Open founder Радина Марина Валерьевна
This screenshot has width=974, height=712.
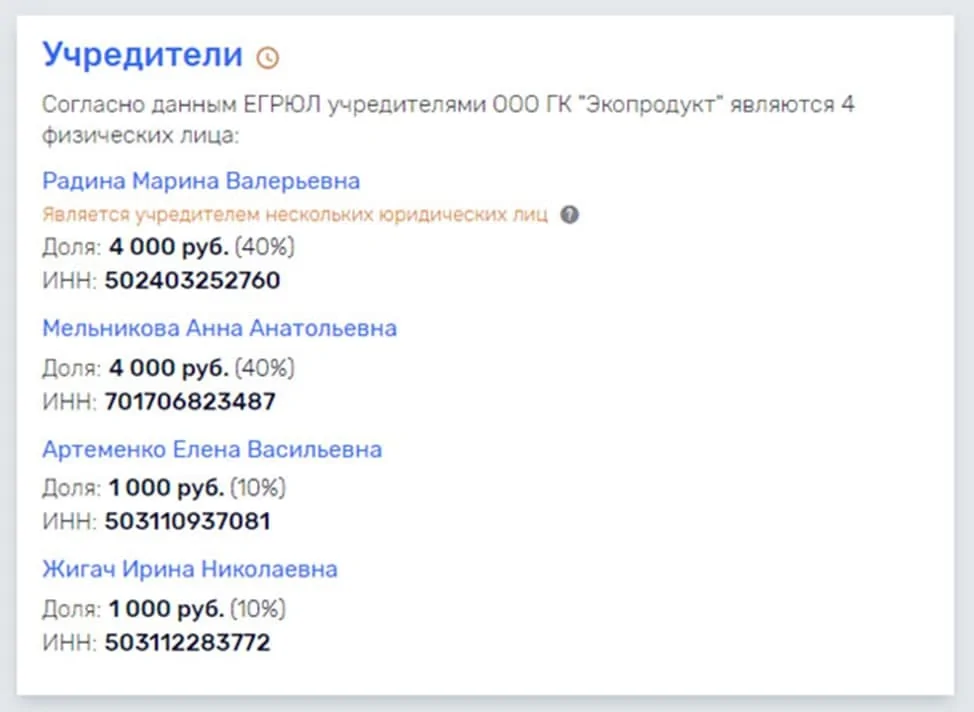click(201, 181)
